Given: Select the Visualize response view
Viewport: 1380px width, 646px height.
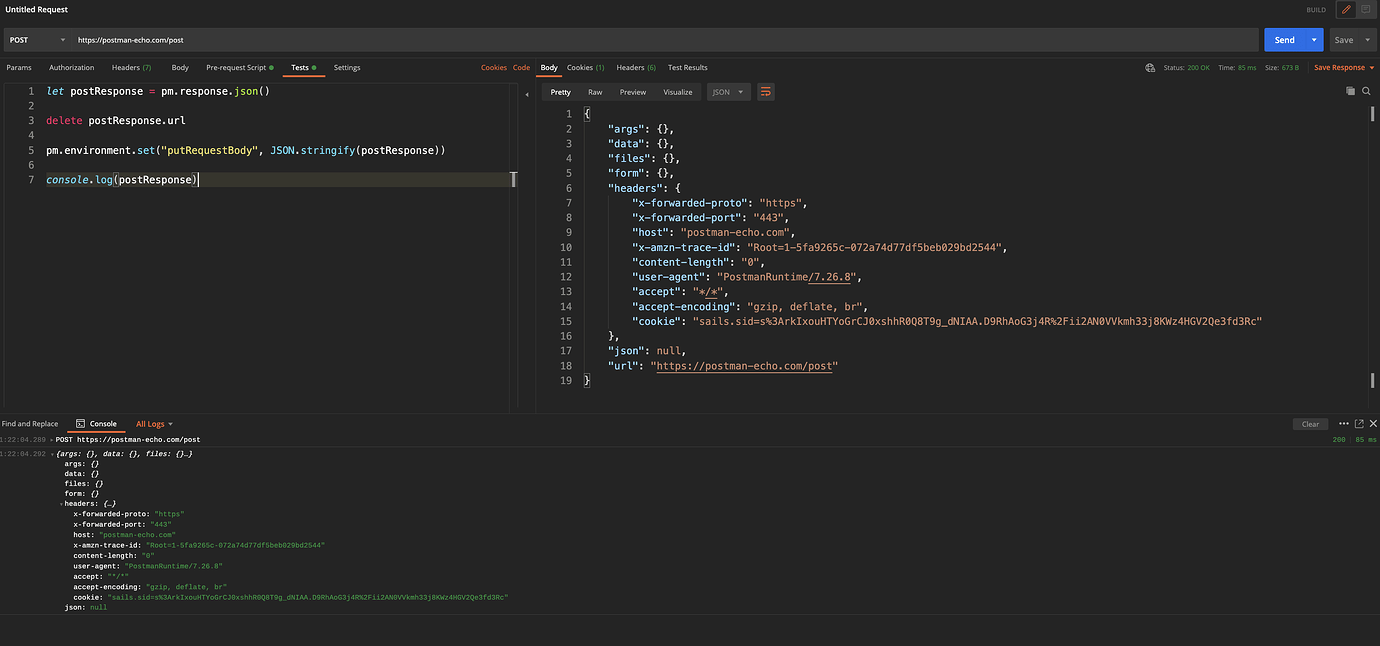Looking at the screenshot, I should pyautogui.click(x=678, y=91).
